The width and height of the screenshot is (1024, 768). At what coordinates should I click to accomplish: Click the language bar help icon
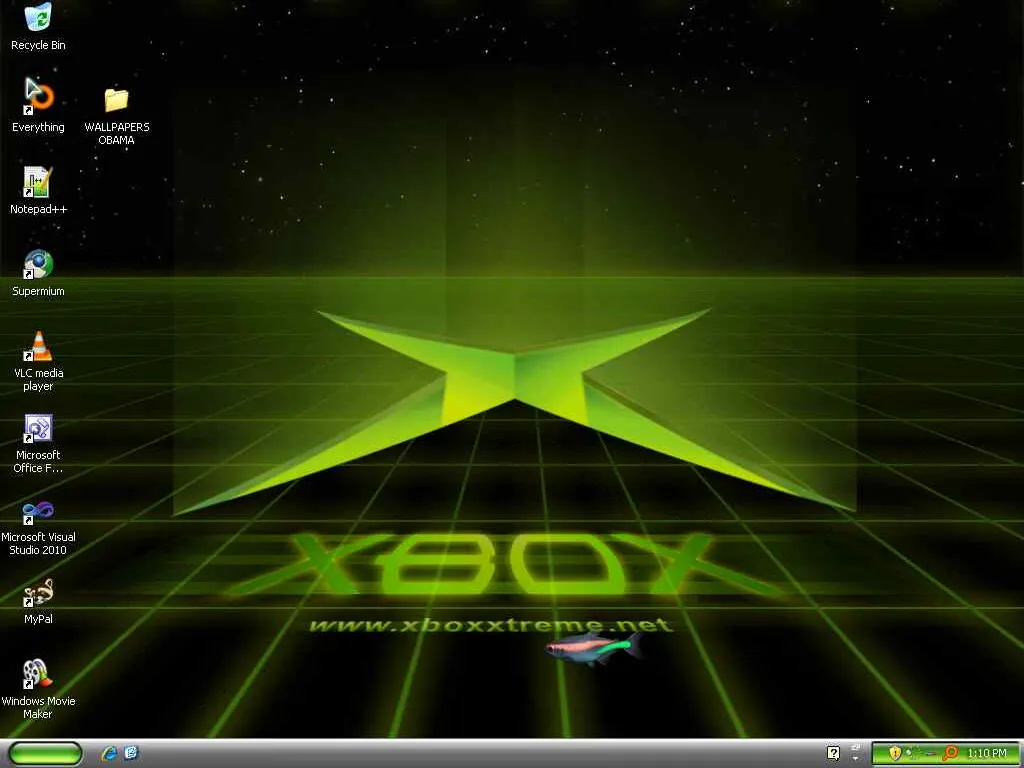point(833,753)
